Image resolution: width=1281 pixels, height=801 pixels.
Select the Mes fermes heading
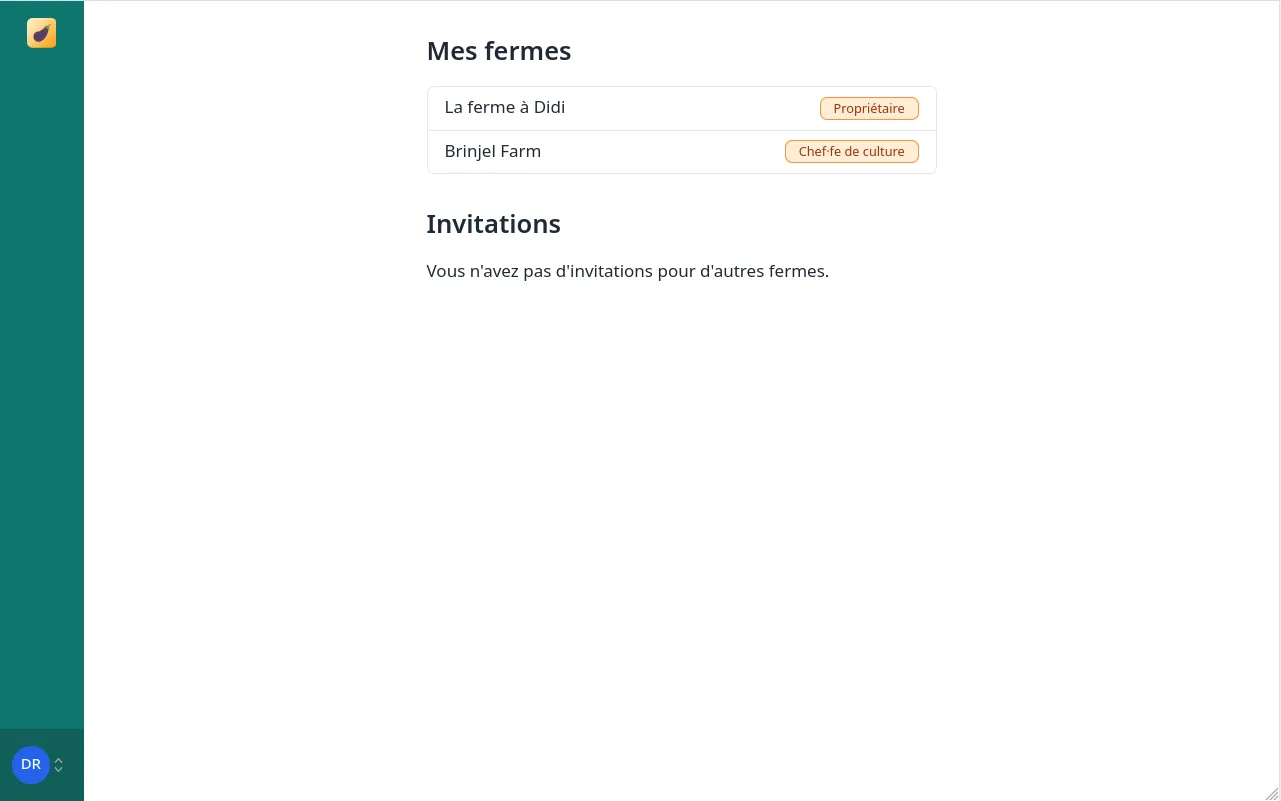tap(498, 50)
